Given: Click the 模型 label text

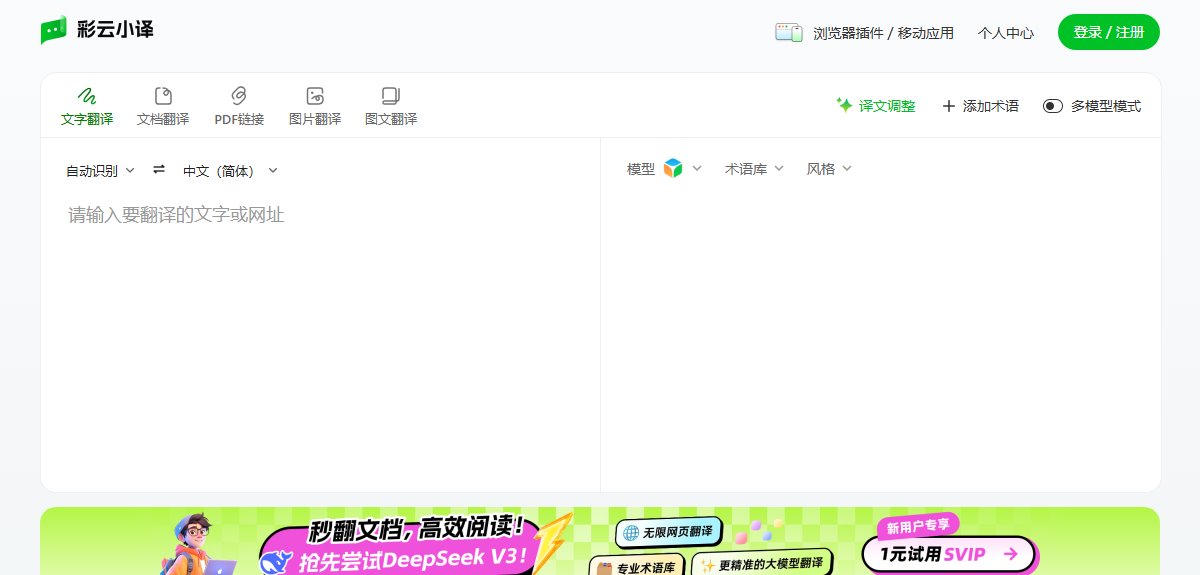Looking at the screenshot, I should pos(640,169).
